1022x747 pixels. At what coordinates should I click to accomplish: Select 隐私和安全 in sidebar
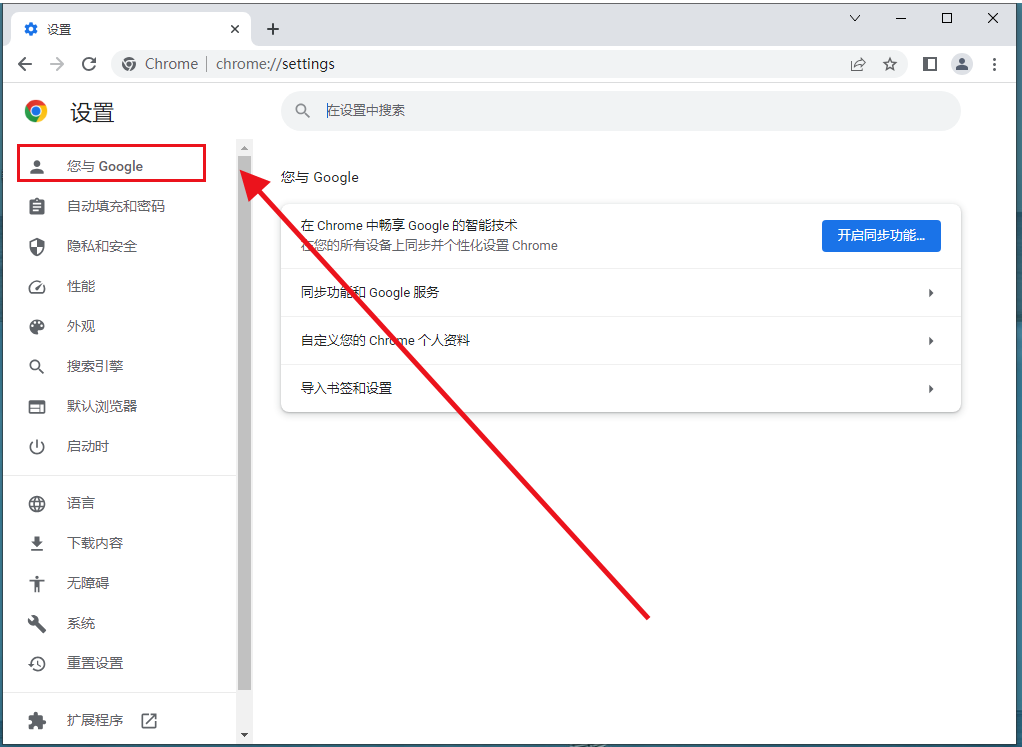pyautogui.click(x=101, y=246)
